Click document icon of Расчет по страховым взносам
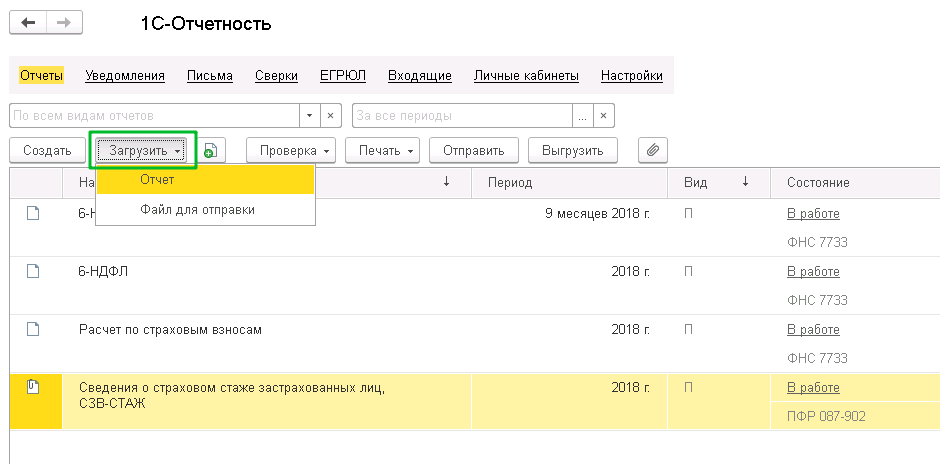The image size is (940, 464). [34, 330]
